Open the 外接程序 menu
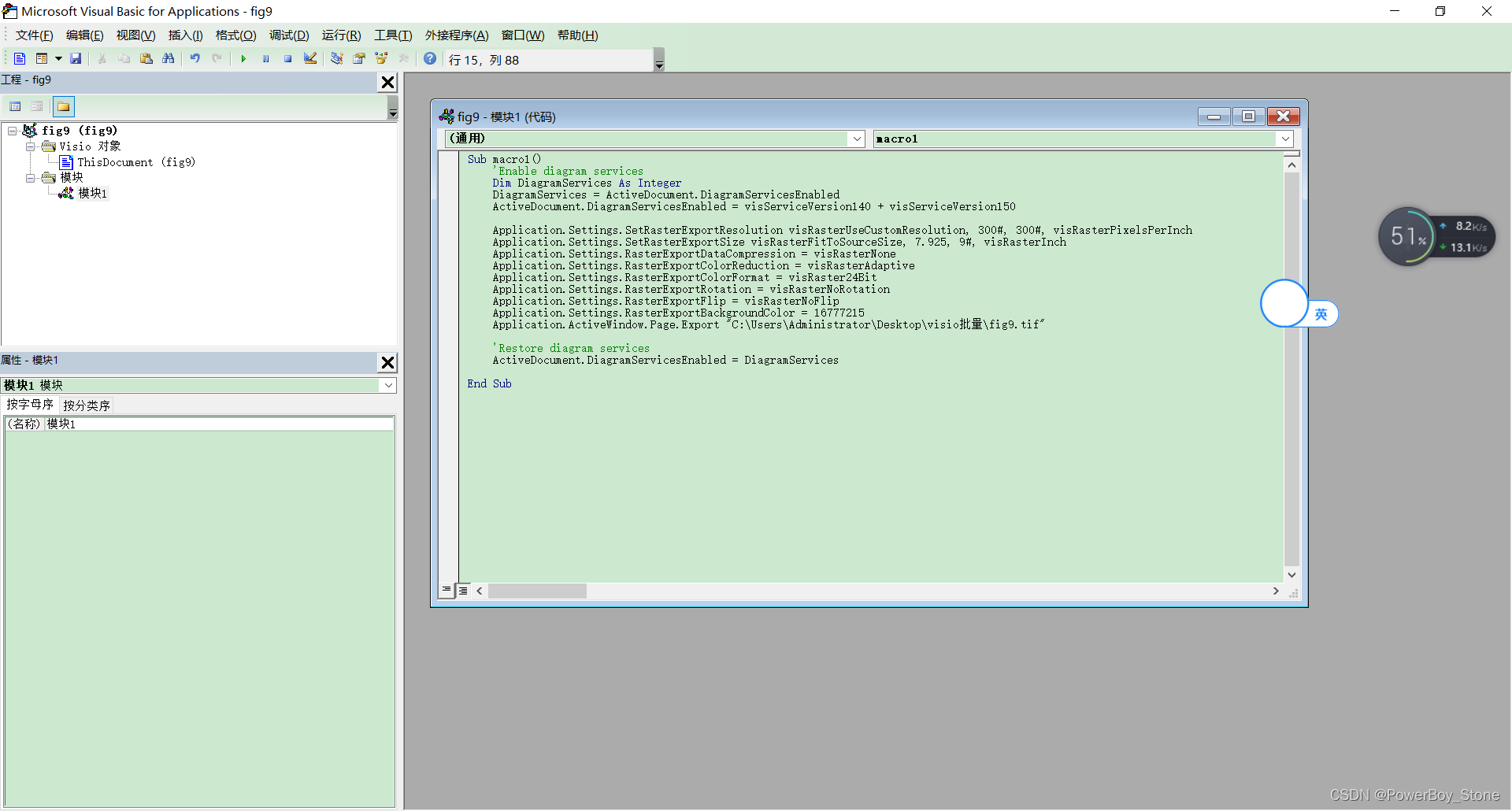The width and height of the screenshot is (1512, 811). pos(457,35)
